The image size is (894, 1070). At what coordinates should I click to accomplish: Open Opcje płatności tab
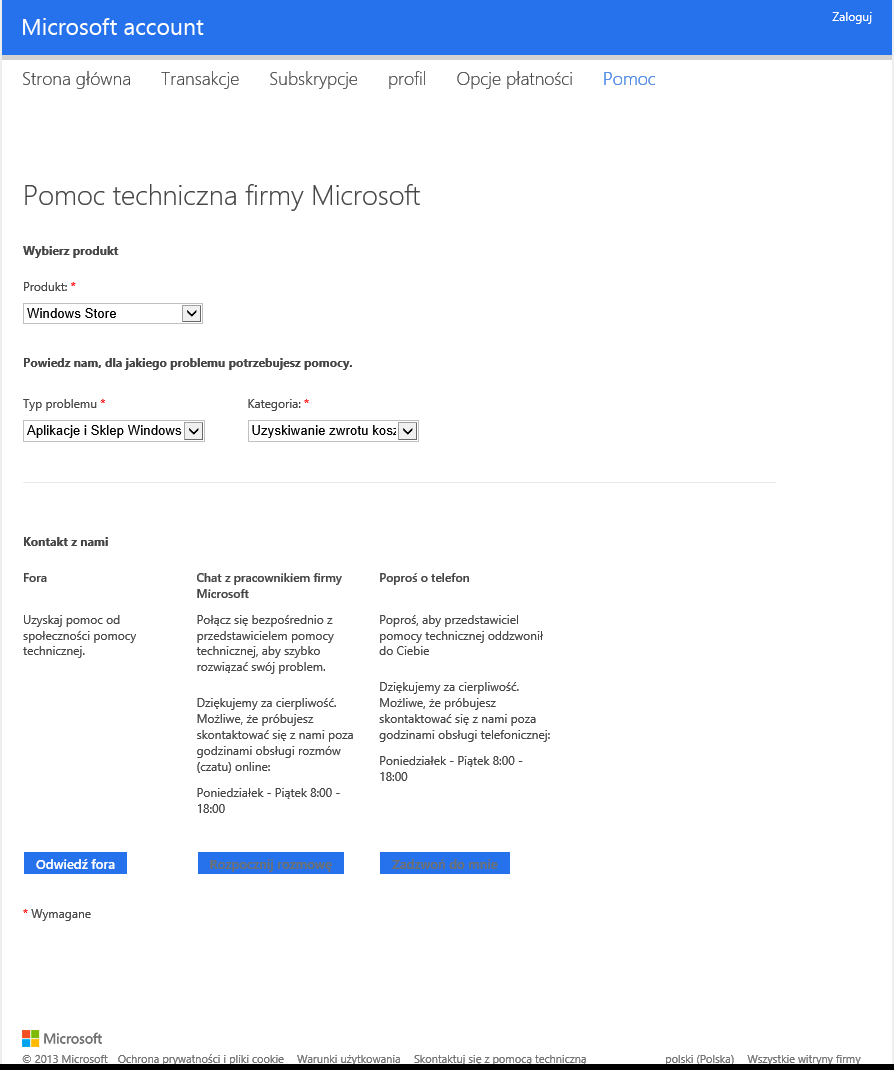tap(515, 79)
